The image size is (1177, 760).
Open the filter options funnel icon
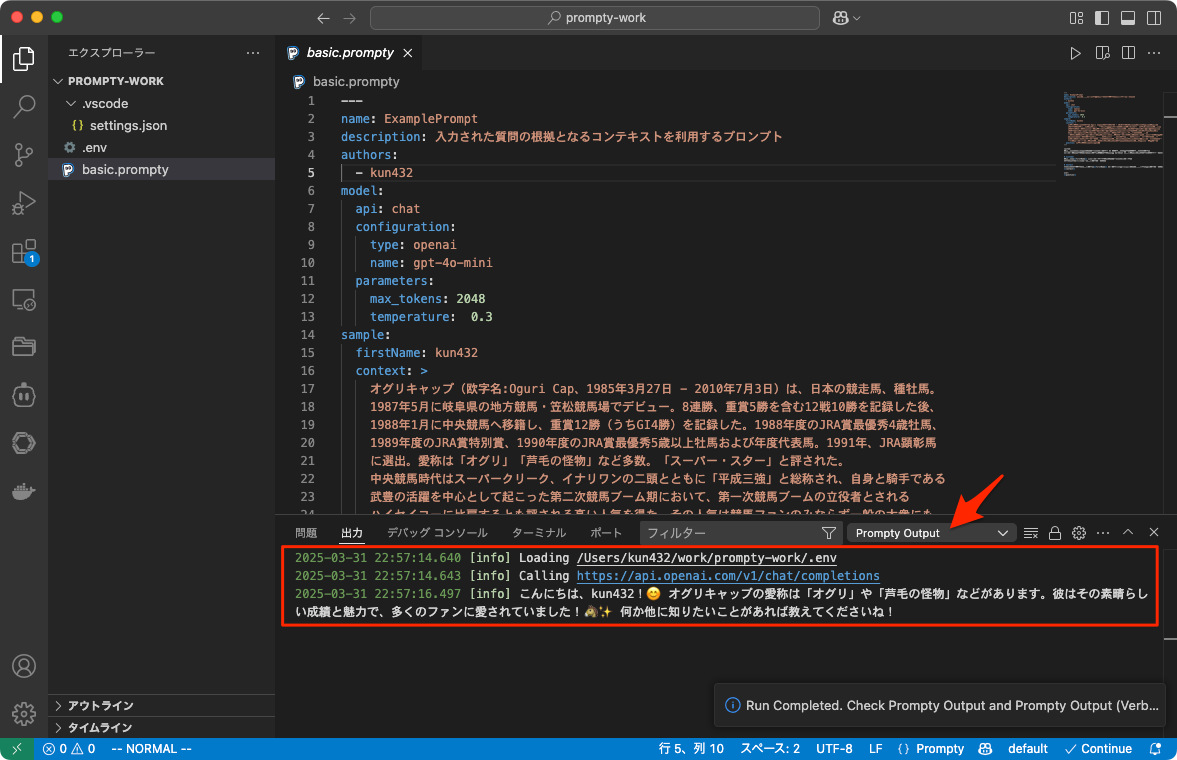pyautogui.click(x=829, y=533)
